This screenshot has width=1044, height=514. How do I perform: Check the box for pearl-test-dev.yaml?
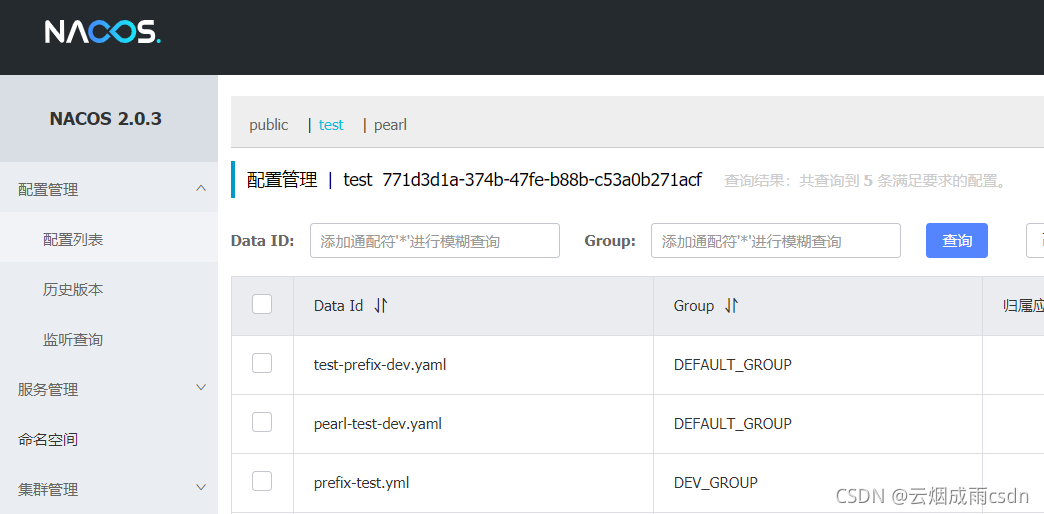pos(262,422)
